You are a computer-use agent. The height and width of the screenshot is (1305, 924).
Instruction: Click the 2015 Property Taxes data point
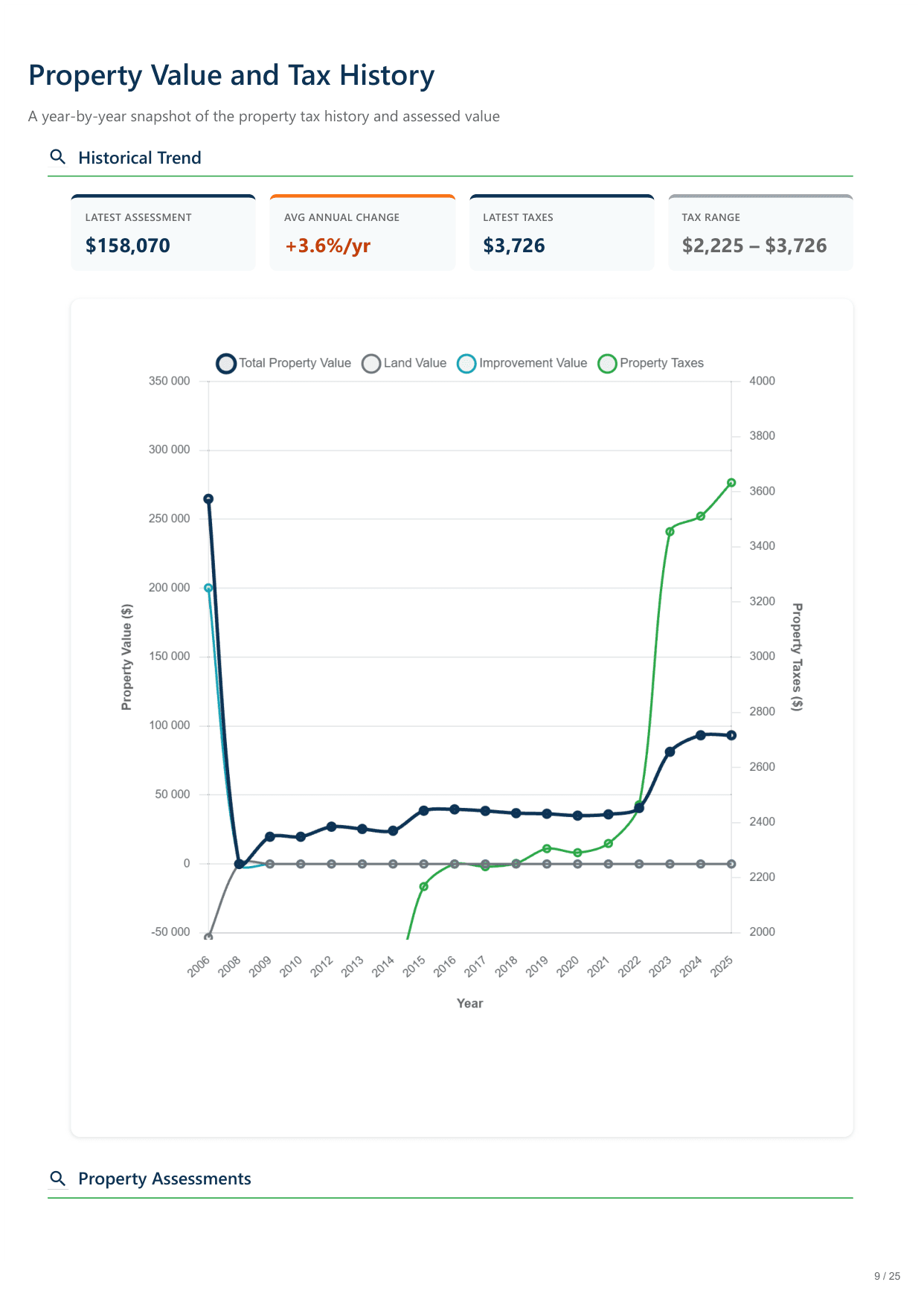pyautogui.click(x=424, y=887)
